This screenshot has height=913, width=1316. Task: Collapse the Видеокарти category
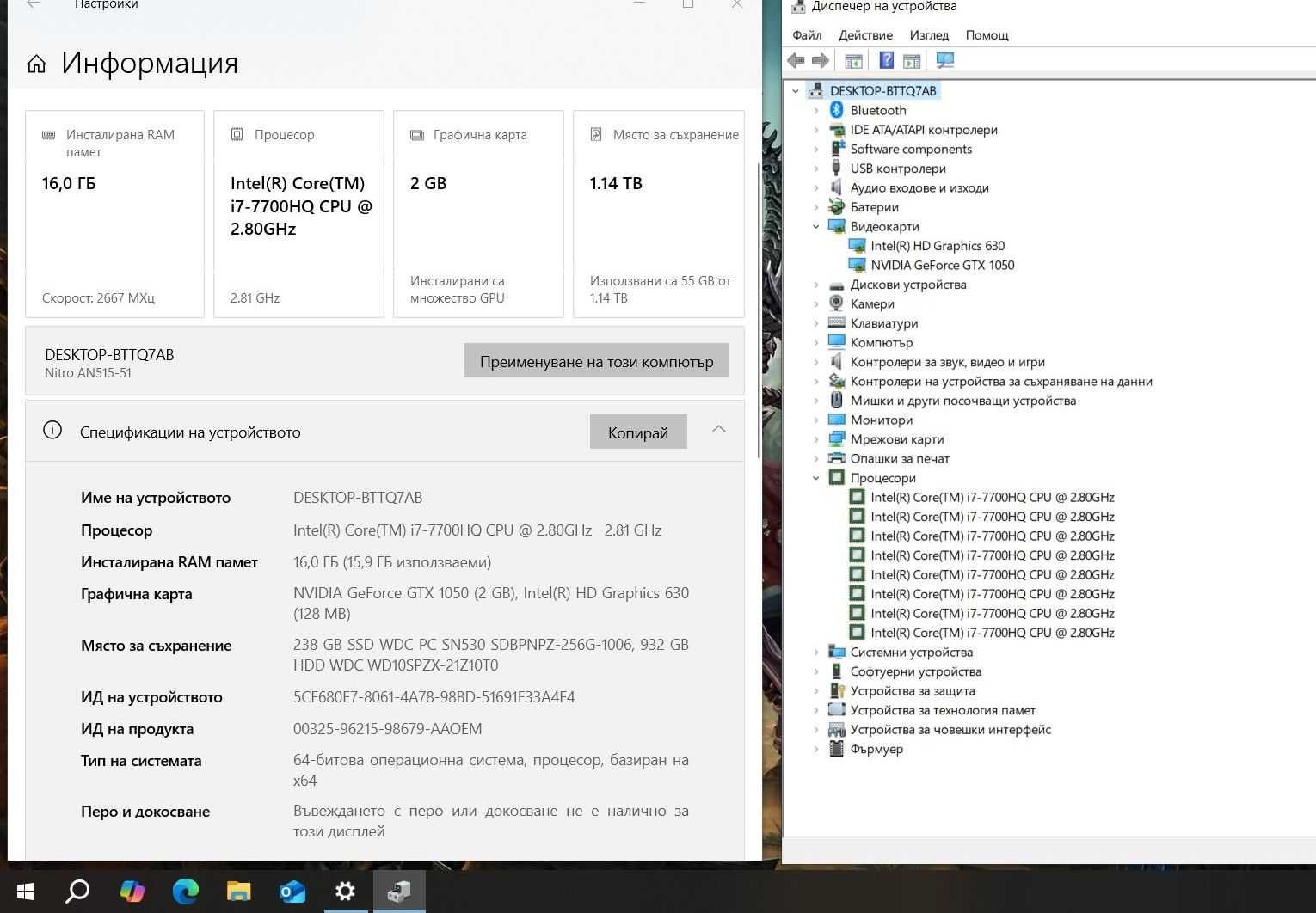tap(816, 227)
